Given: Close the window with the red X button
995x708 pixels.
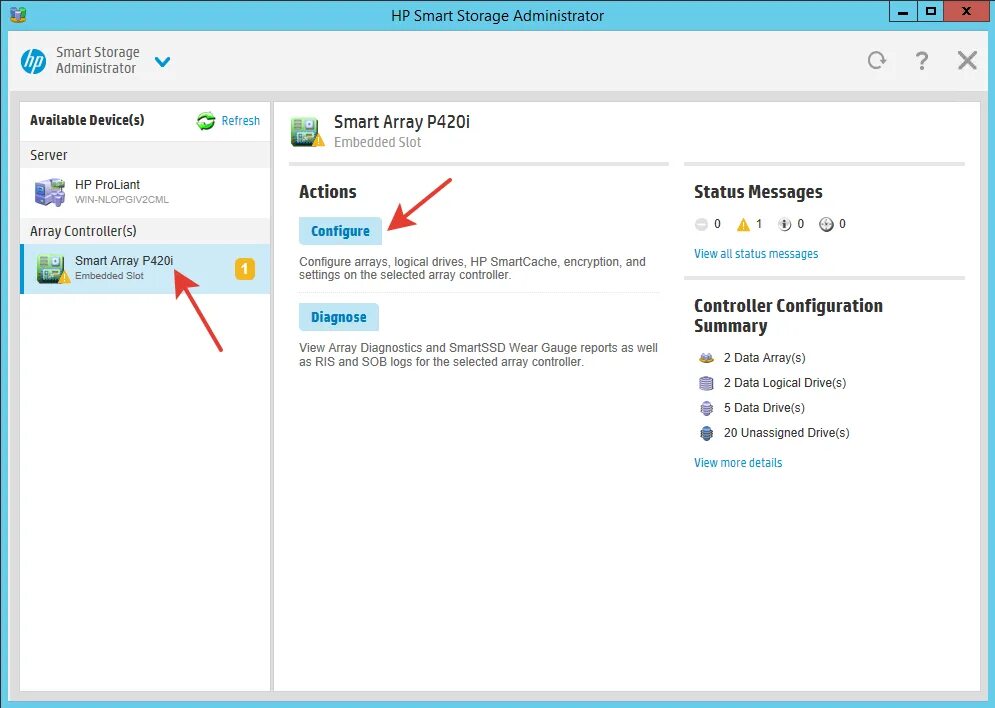Looking at the screenshot, I should (x=966, y=11).
